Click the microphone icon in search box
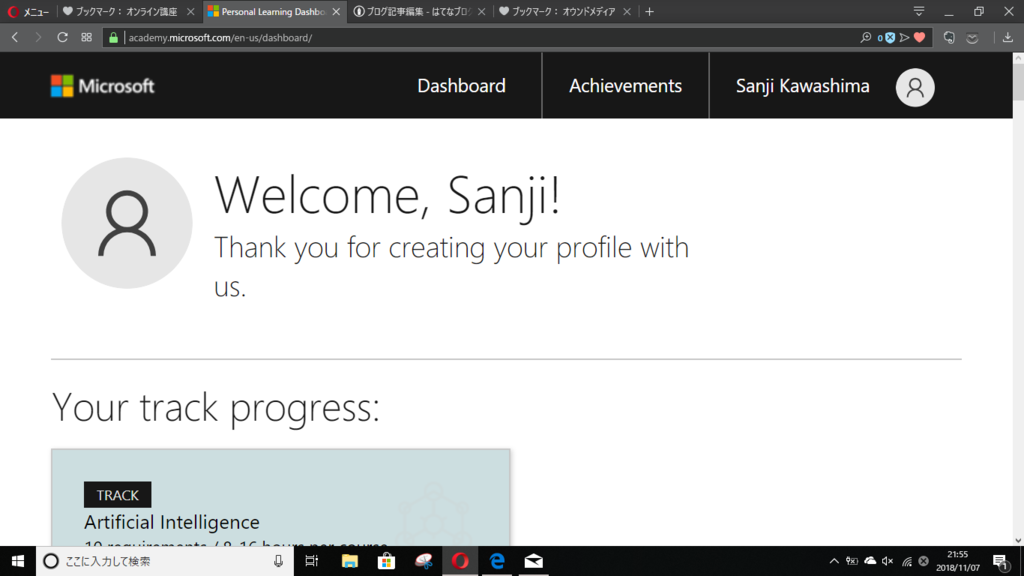This screenshot has width=1024, height=576. pyautogui.click(x=278, y=561)
